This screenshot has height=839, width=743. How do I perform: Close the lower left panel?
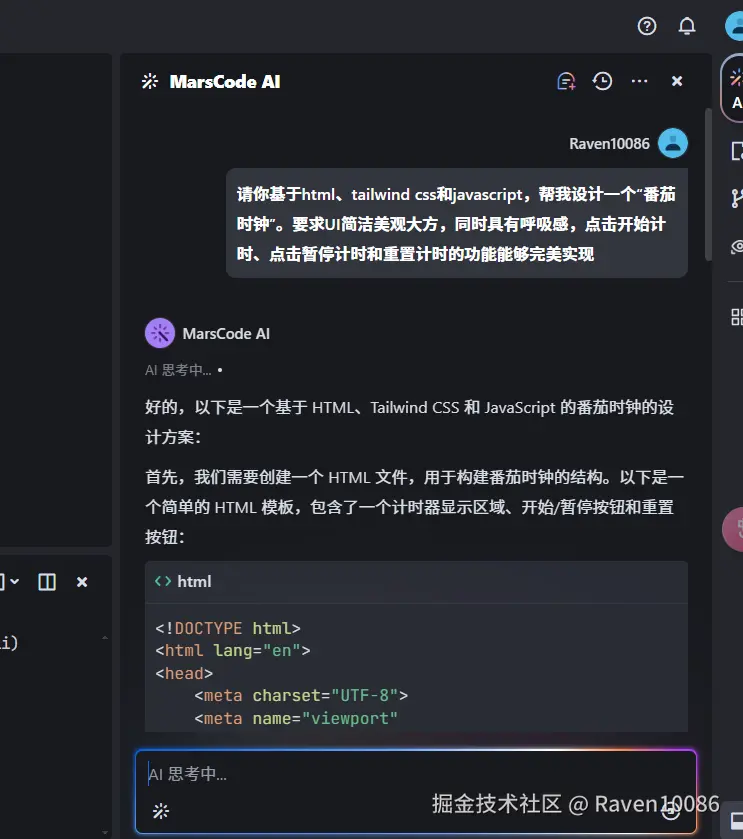coord(82,582)
